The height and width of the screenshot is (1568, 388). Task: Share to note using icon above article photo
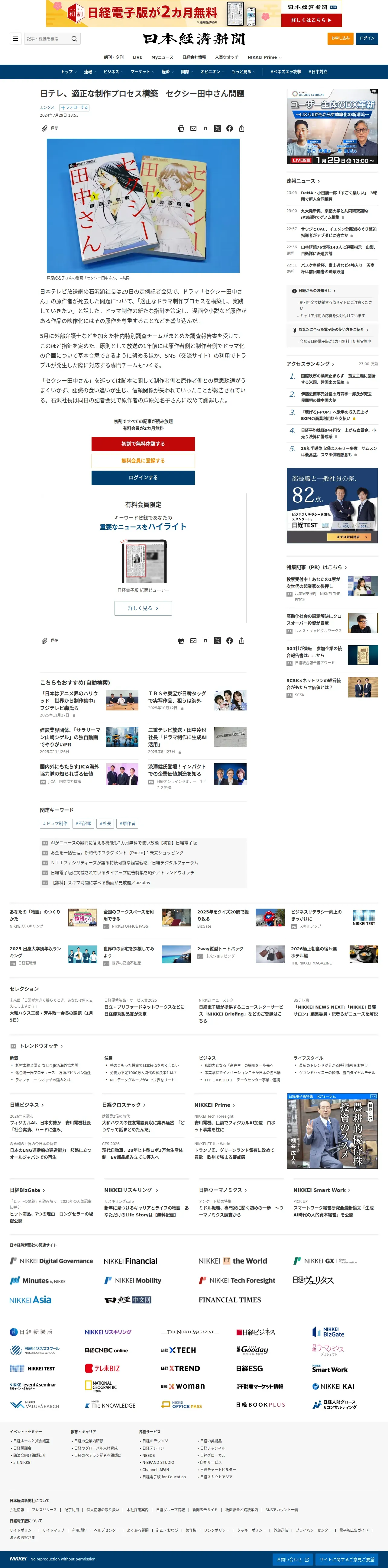coord(205,128)
